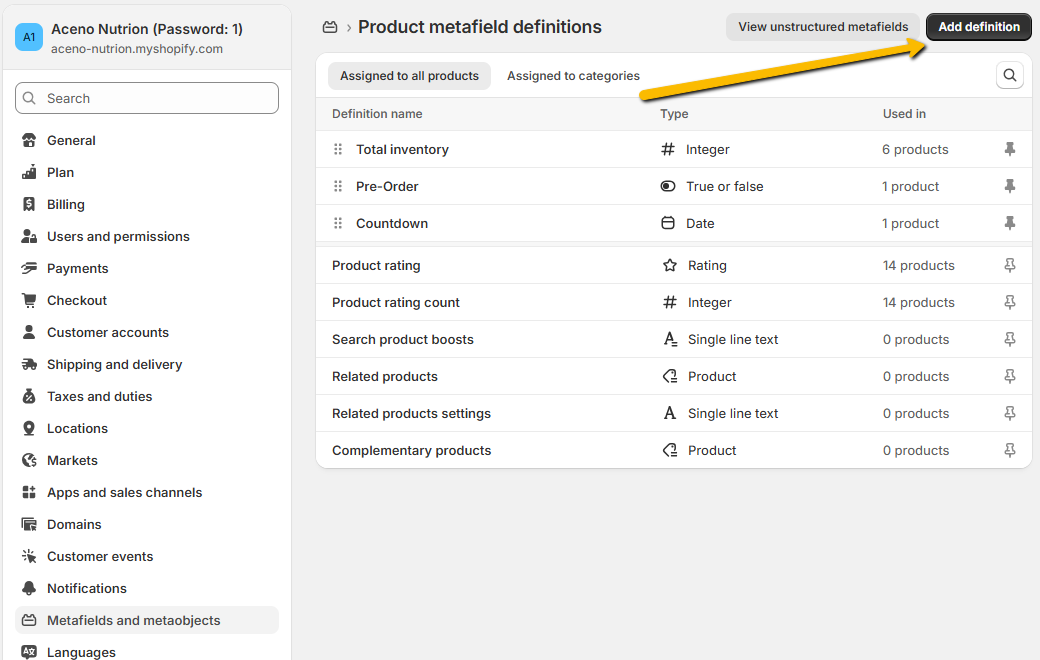
Task: Focus the settings Search field
Action: (147, 98)
